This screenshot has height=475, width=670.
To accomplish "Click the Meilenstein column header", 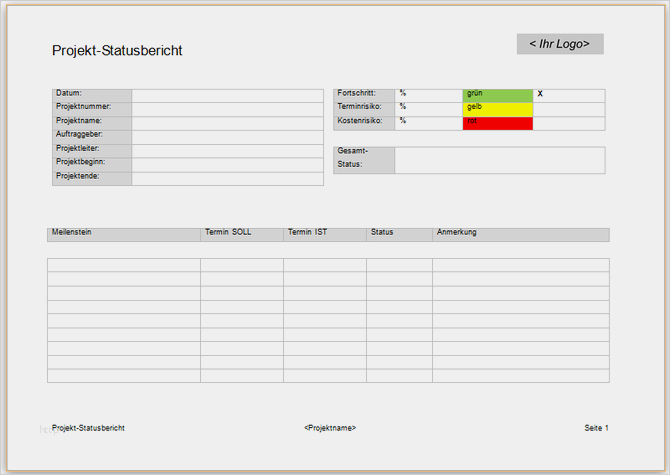I will [x=124, y=235].
